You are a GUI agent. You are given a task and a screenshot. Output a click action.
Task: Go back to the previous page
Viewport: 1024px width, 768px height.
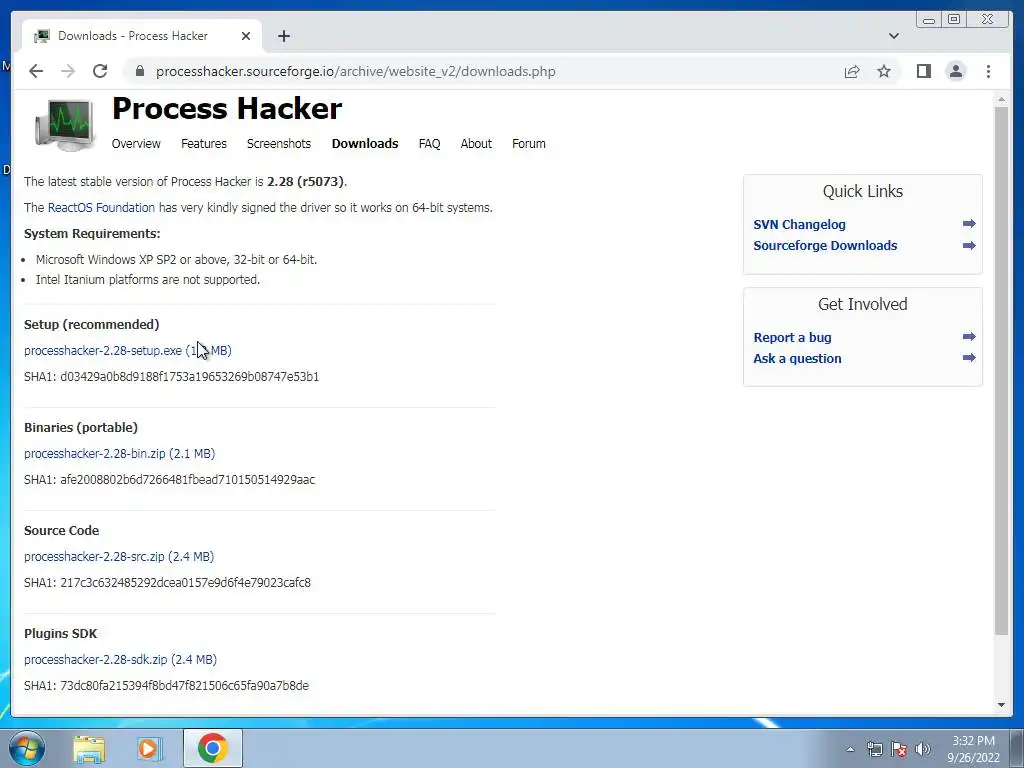click(36, 71)
